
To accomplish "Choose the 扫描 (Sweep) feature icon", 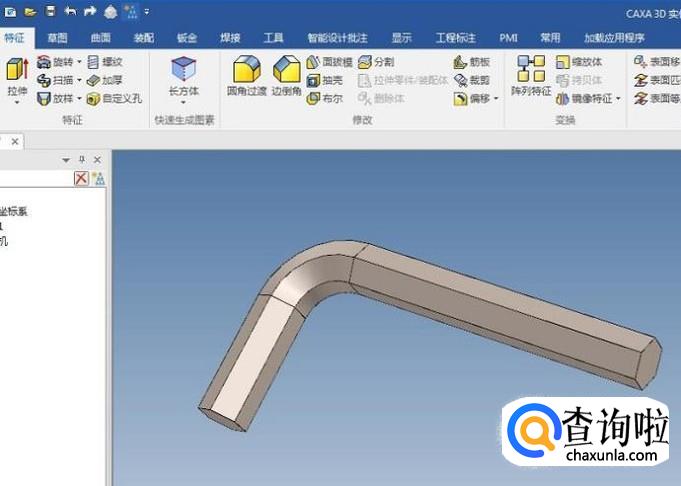I will pos(44,80).
